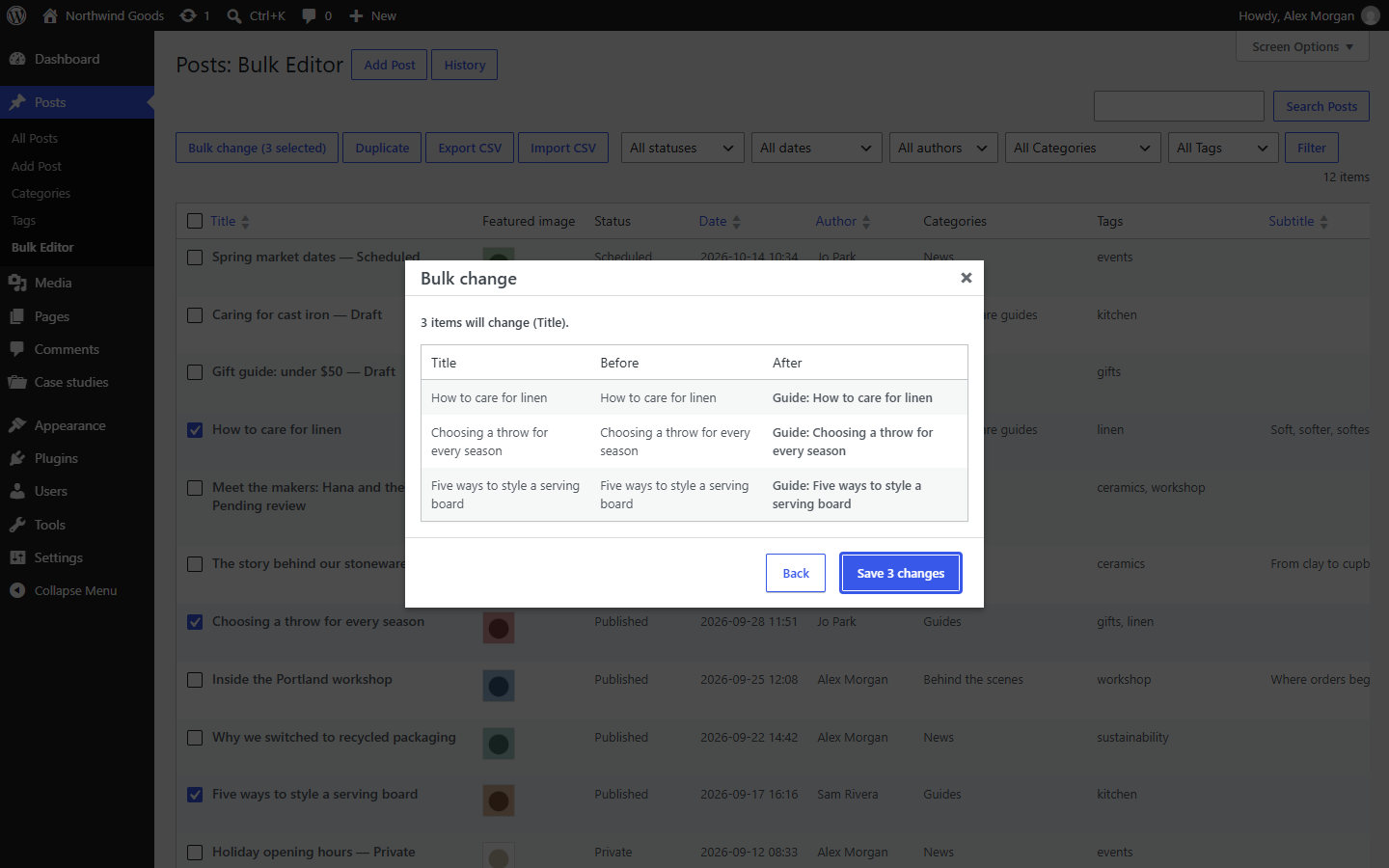Open the Plugins plug icon

coord(17,458)
